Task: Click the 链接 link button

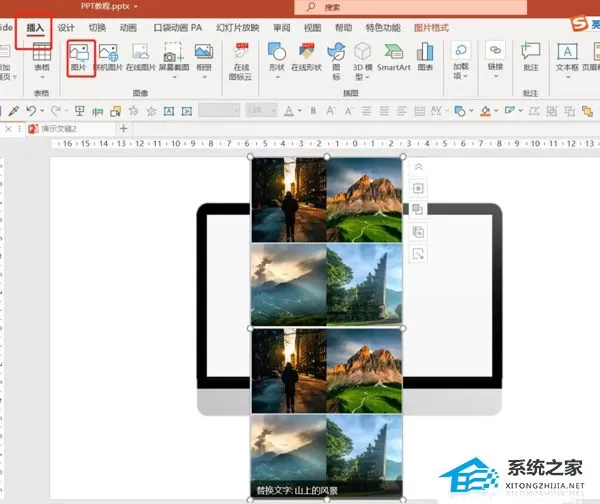Action: (x=495, y=59)
